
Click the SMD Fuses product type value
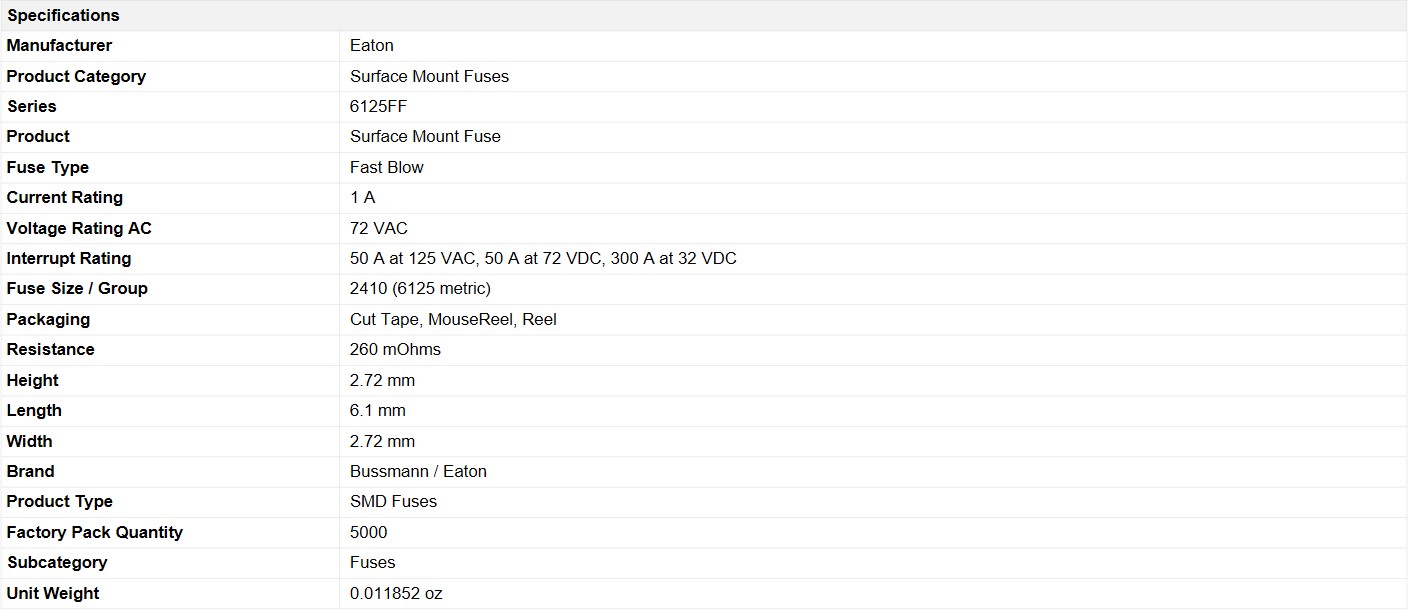[393, 501]
